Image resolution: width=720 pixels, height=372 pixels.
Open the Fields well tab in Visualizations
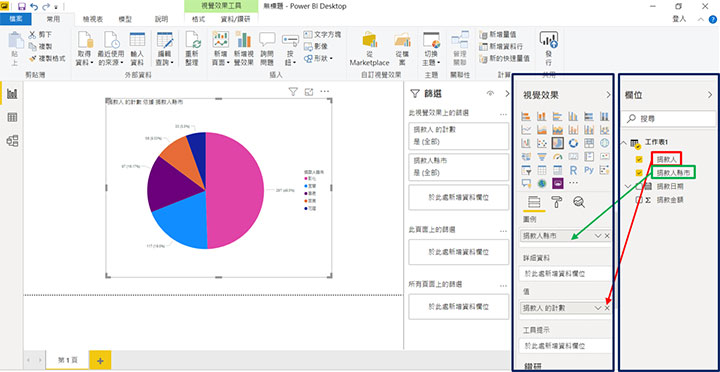point(534,202)
